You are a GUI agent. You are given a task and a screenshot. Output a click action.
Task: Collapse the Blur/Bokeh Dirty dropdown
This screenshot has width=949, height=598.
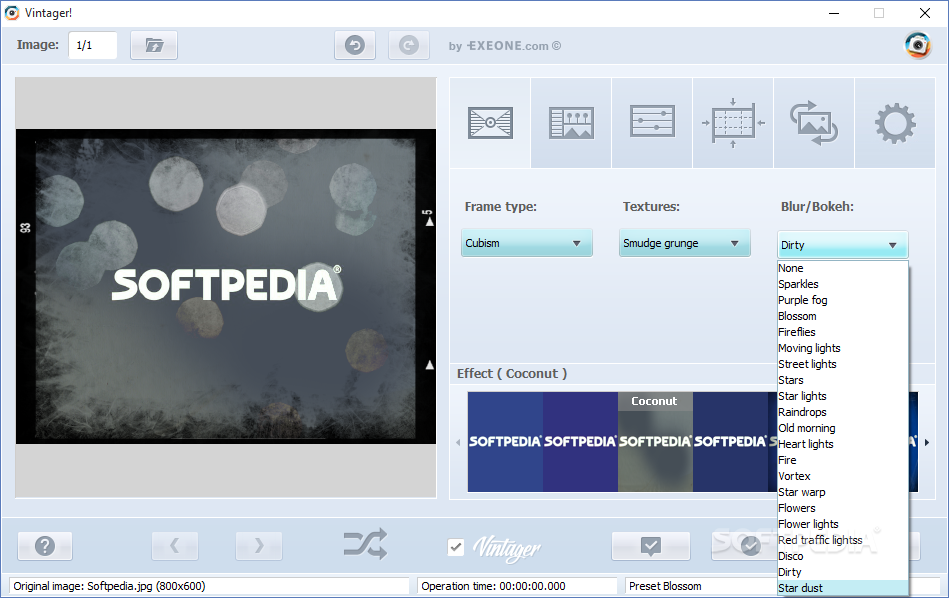(x=842, y=245)
